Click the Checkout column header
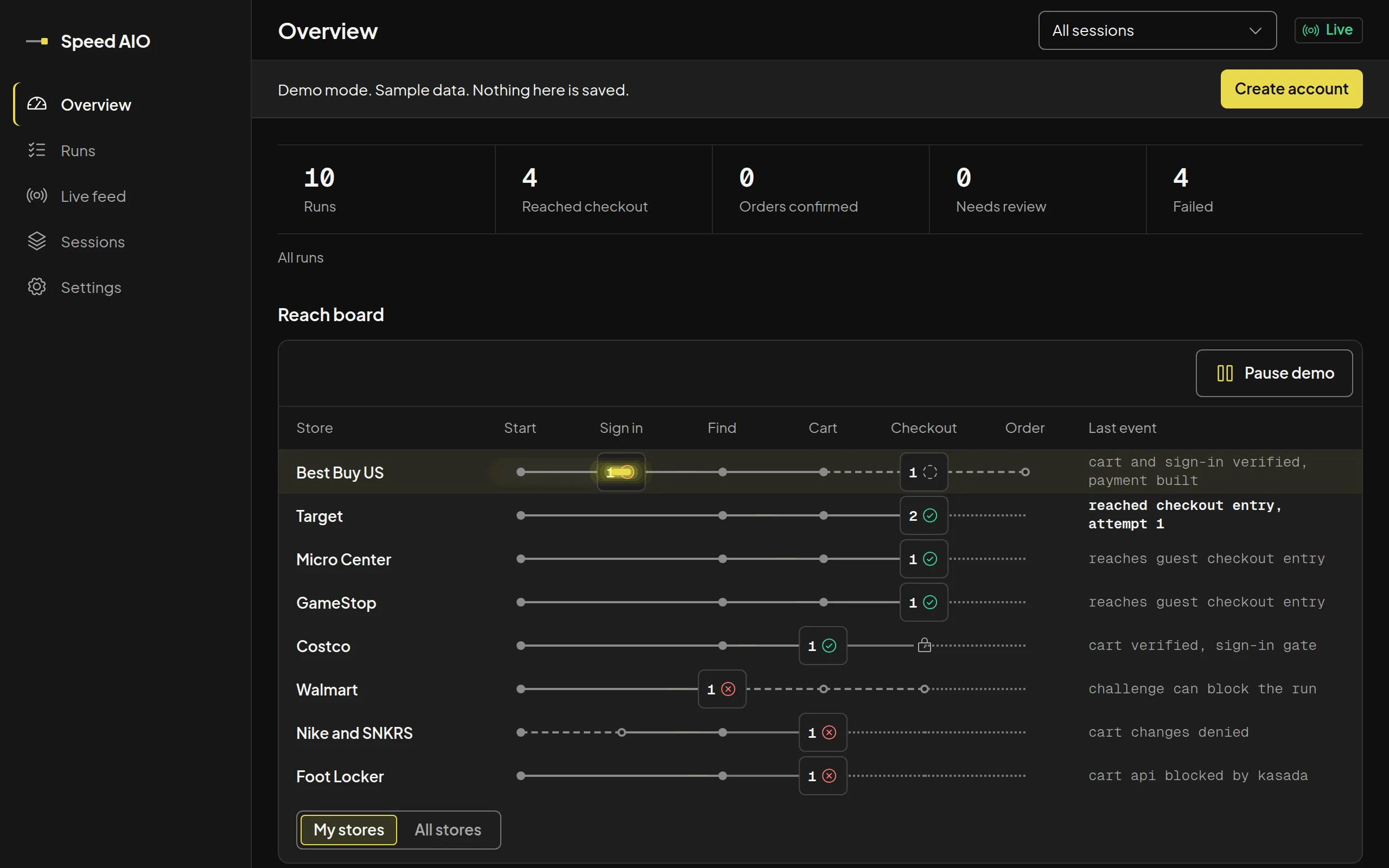Viewport: 1389px width, 868px height. tap(923, 427)
